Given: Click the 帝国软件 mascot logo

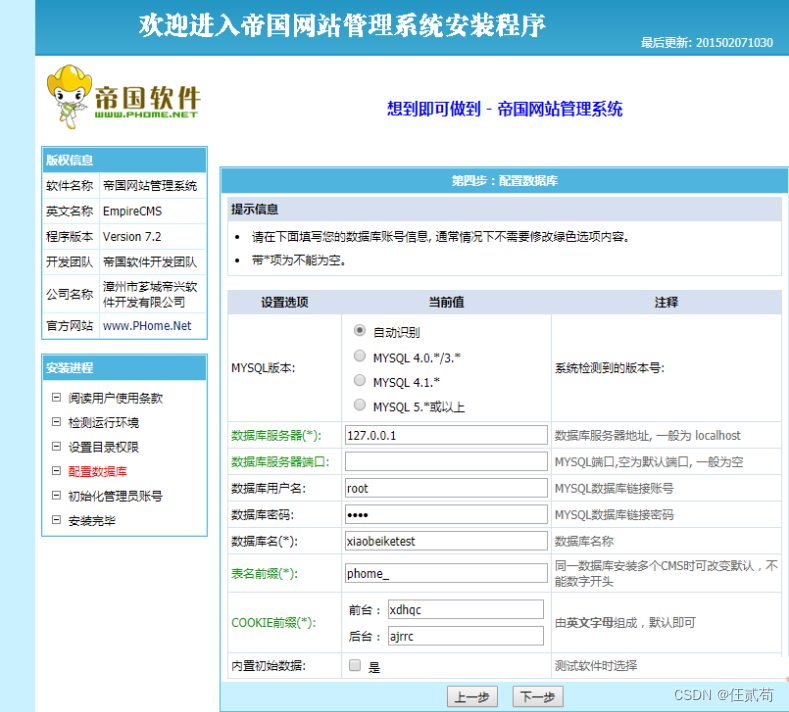Looking at the screenshot, I should (123, 97).
